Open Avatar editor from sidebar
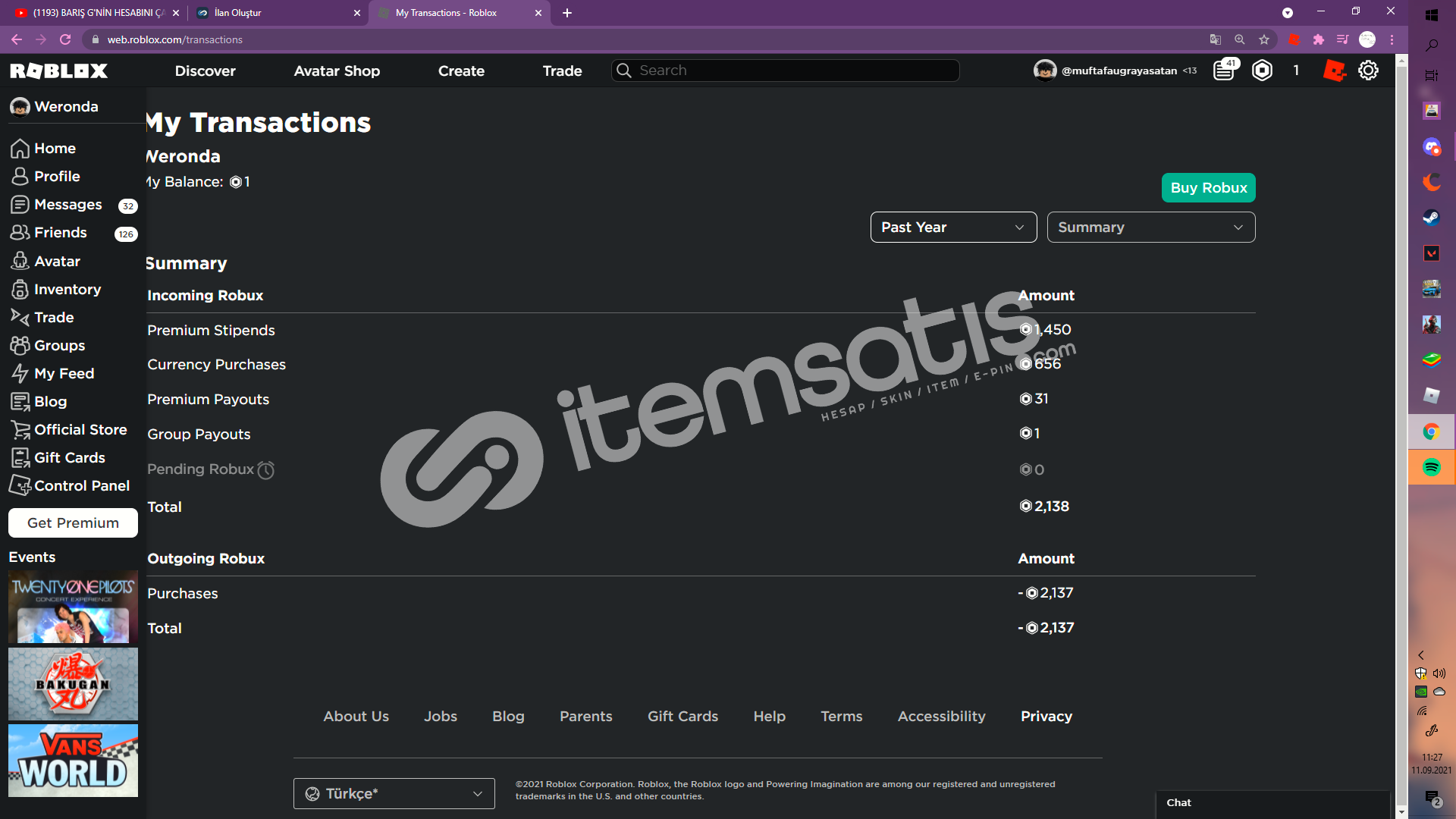Image resolution: width=1456 pixels, height=819 pixels. click(x=45, y=261)
